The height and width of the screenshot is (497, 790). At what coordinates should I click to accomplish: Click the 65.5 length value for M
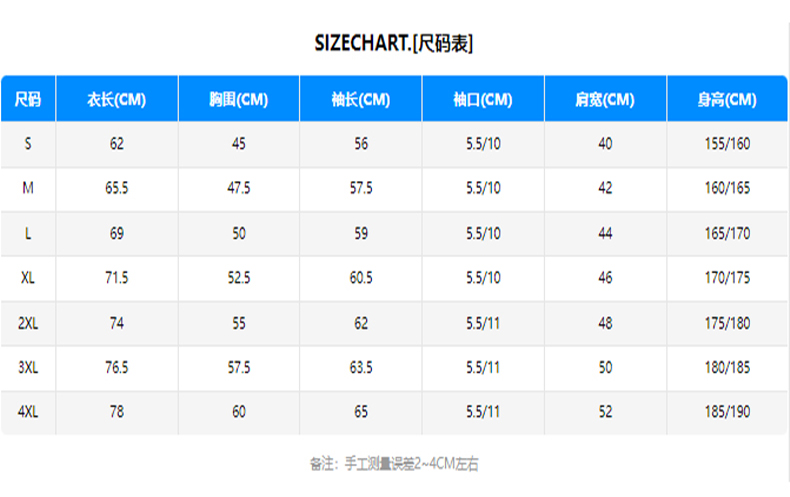click(x=117, y=189)
